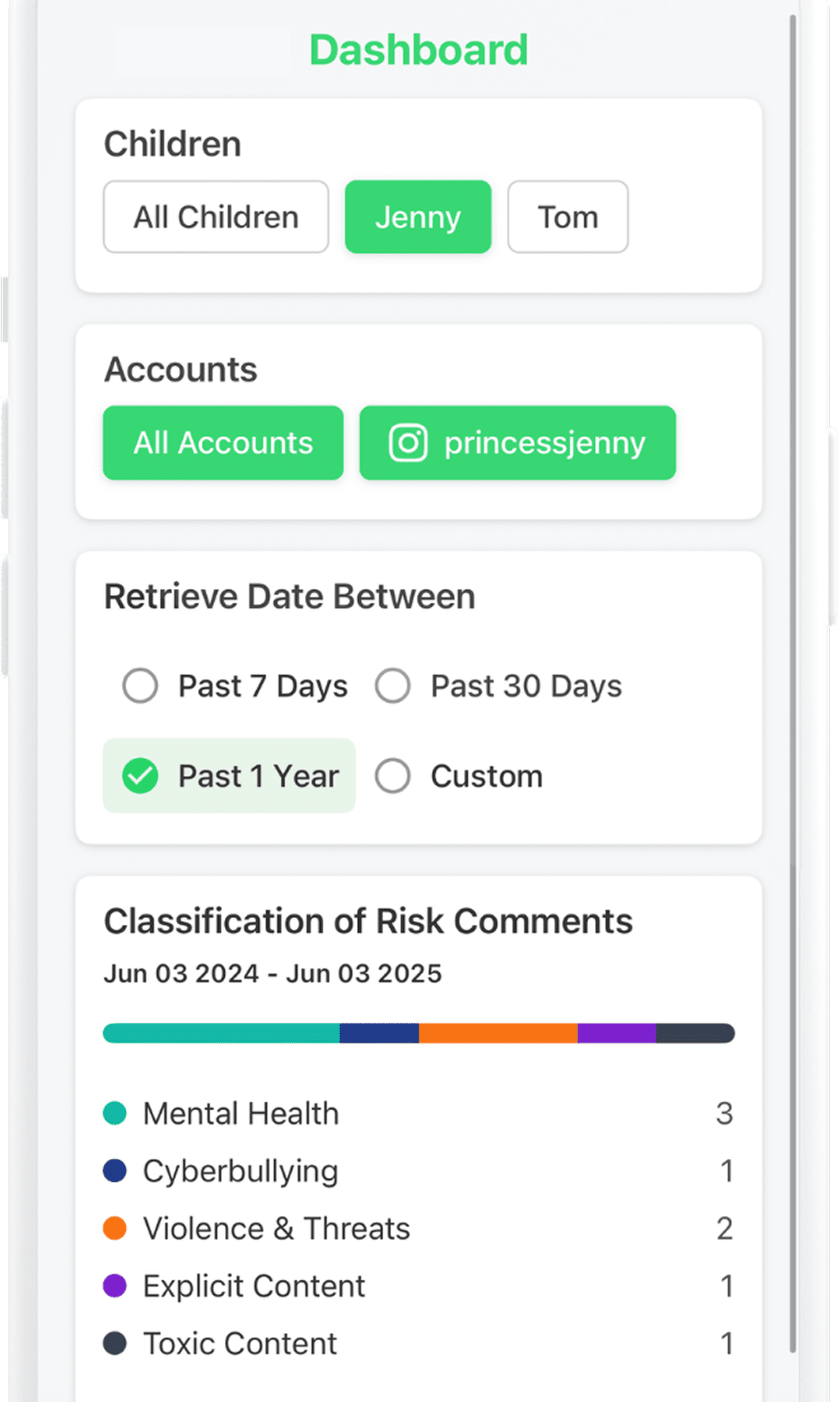Image resolution: width=840 pixels, height=1402 pixels.
Task: Select the Past 30 Days radio option
Action: coord(393,686)
